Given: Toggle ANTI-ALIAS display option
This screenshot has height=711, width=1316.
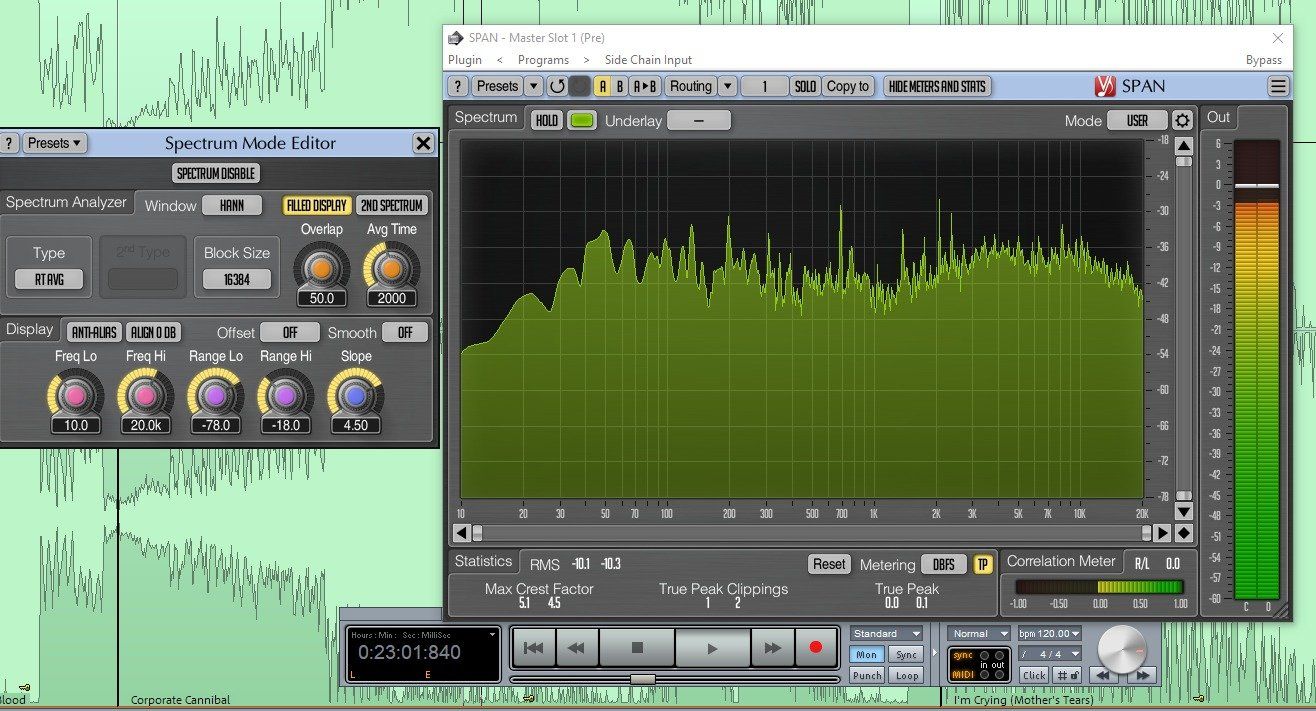Looking at the screenshot, I should point(94,332).
